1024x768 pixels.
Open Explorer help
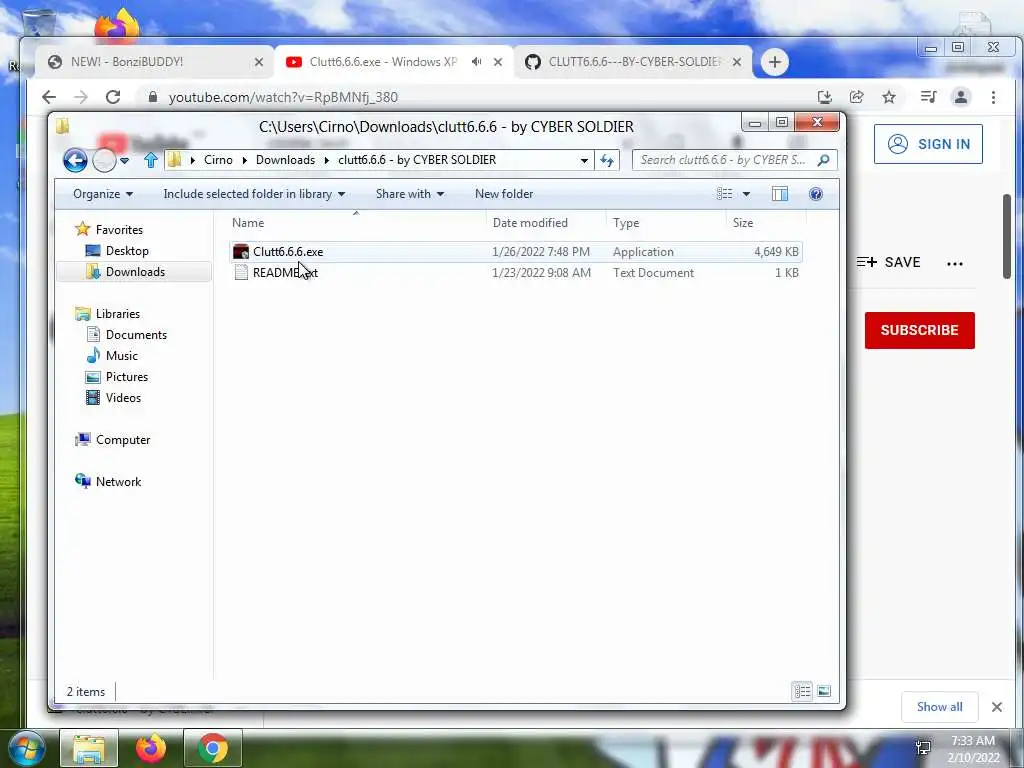click(x=816, y=194)
